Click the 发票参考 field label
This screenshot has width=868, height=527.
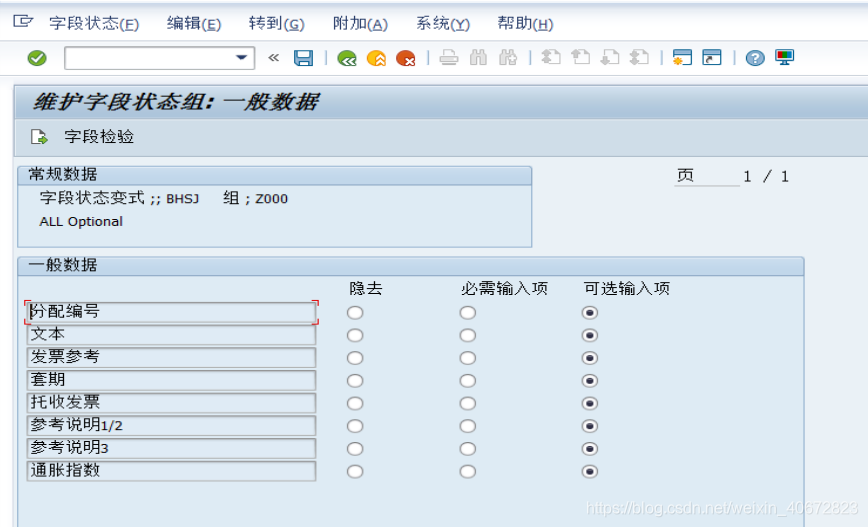click(172, 358)
